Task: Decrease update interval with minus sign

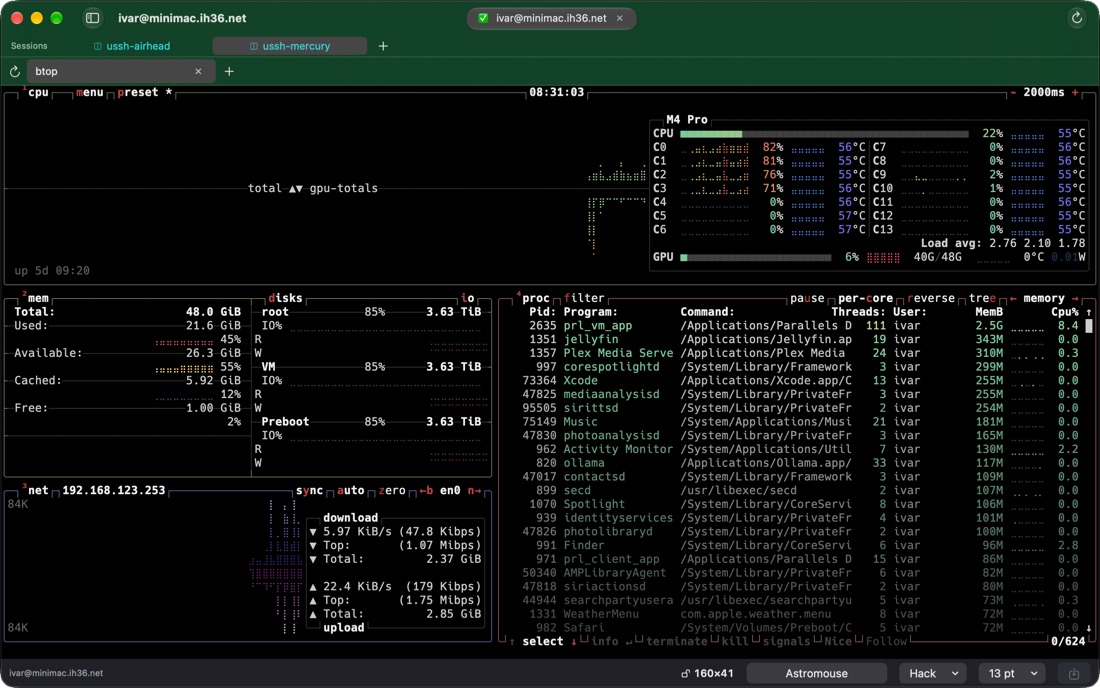Action: pos(1013,93)
